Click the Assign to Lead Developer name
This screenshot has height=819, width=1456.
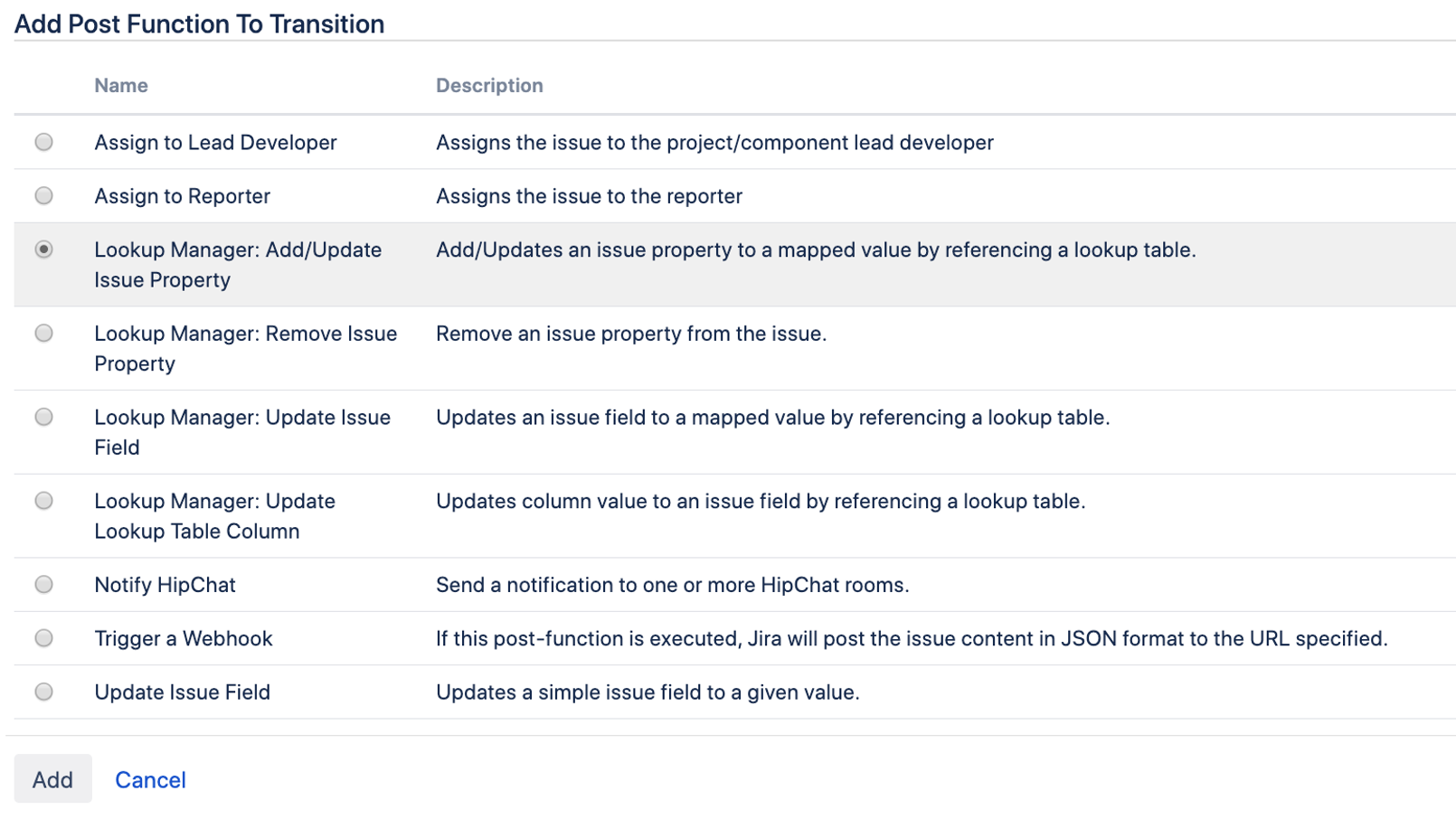point(215,143)
